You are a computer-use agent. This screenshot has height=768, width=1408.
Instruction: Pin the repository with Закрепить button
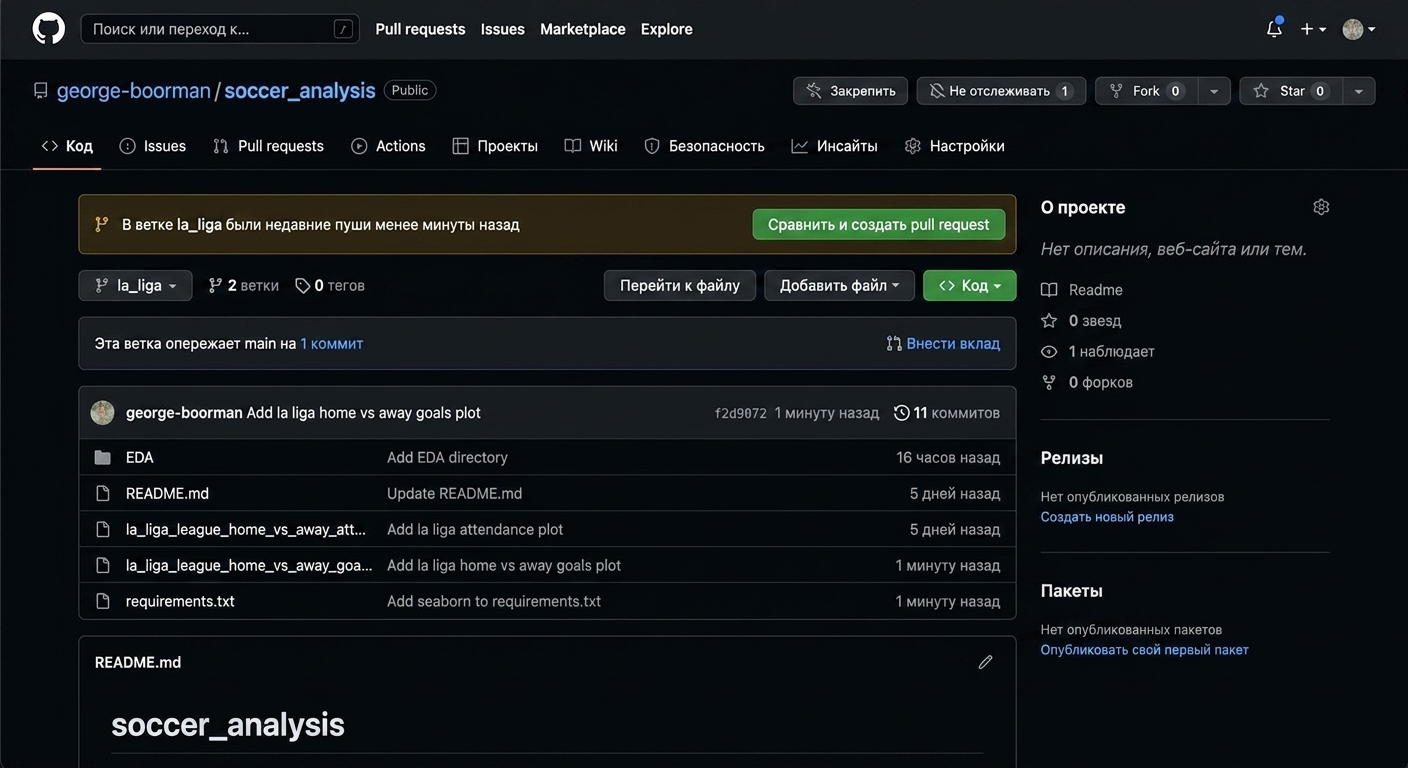tap(851, 91)
